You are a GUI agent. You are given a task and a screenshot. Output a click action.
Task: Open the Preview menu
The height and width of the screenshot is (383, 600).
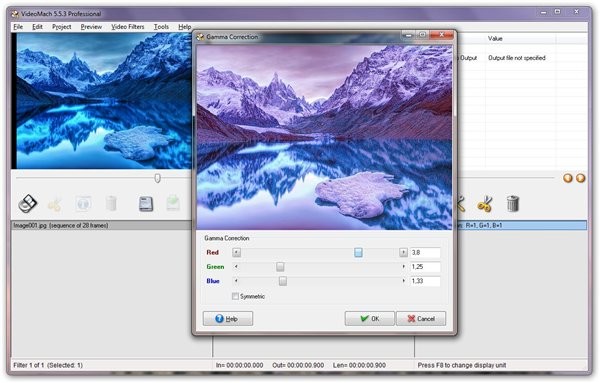(x=91, y=27)
